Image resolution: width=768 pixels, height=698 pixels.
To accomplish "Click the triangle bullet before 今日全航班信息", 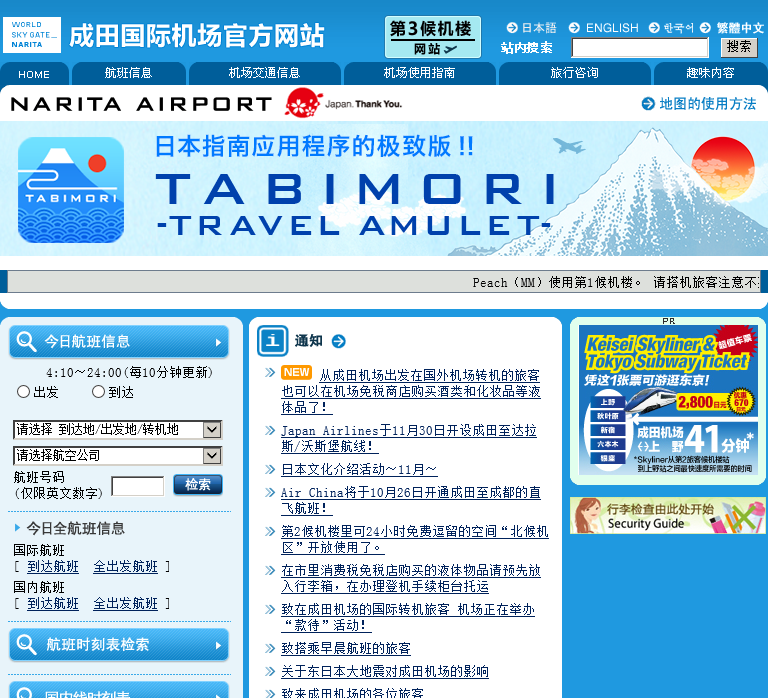I will click(x=18, y=528).
